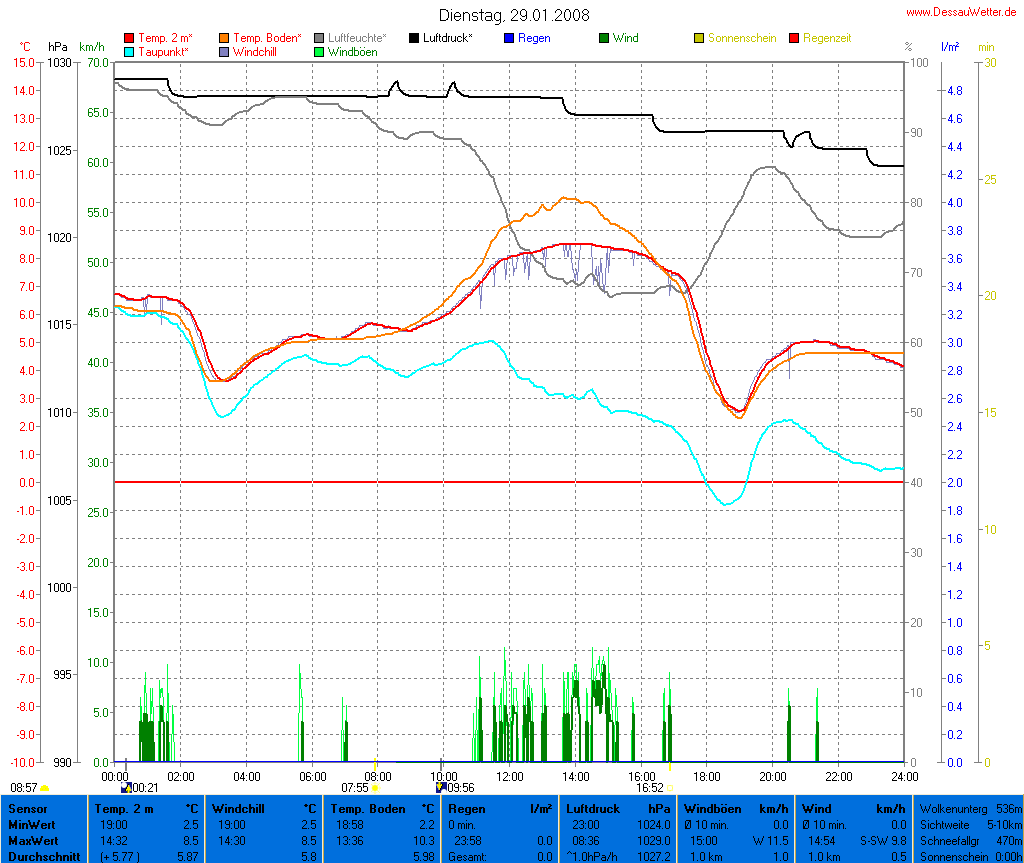Click the Luftdruck legend label
This screenshot has width=1024, height=863.
point(447,38)
